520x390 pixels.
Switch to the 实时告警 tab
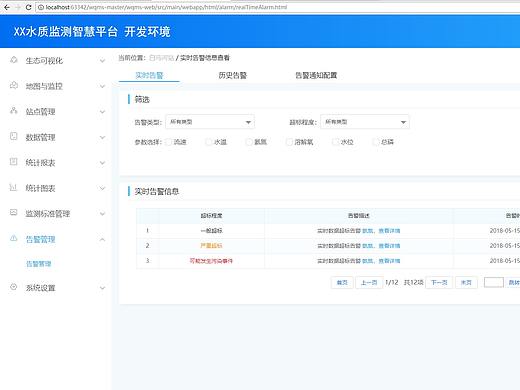(149, 75)
